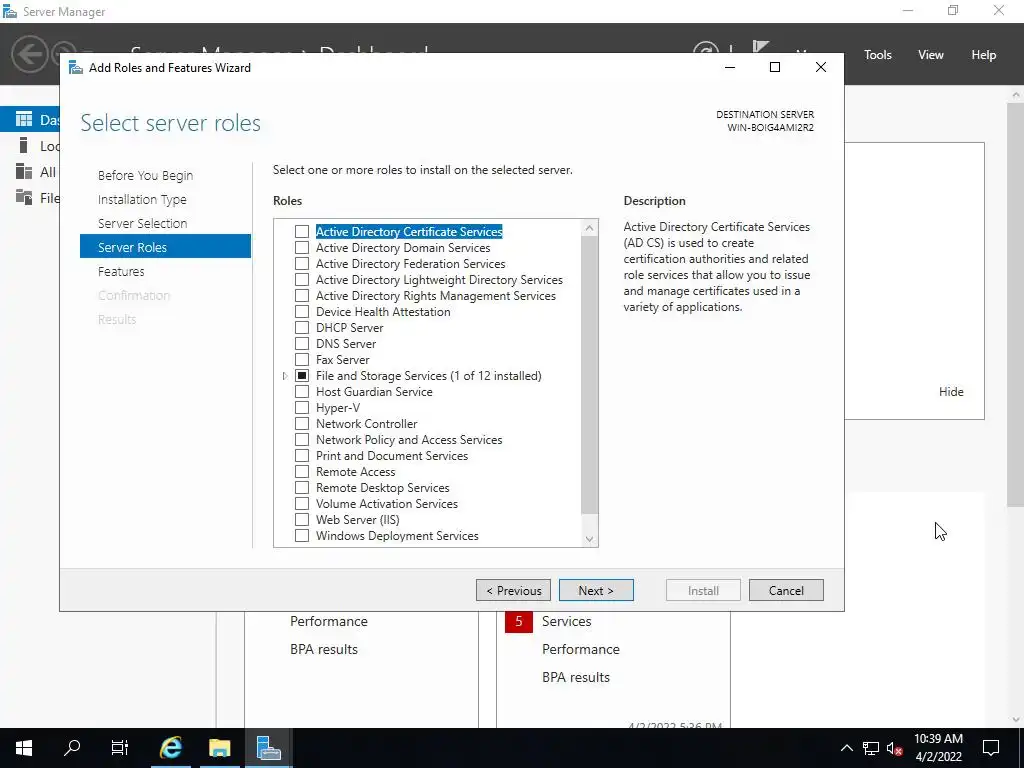The width and height of the screenshot is (1024, 768).
Task: Click the red 5 Services alert badge
Action: click(519, 621)
